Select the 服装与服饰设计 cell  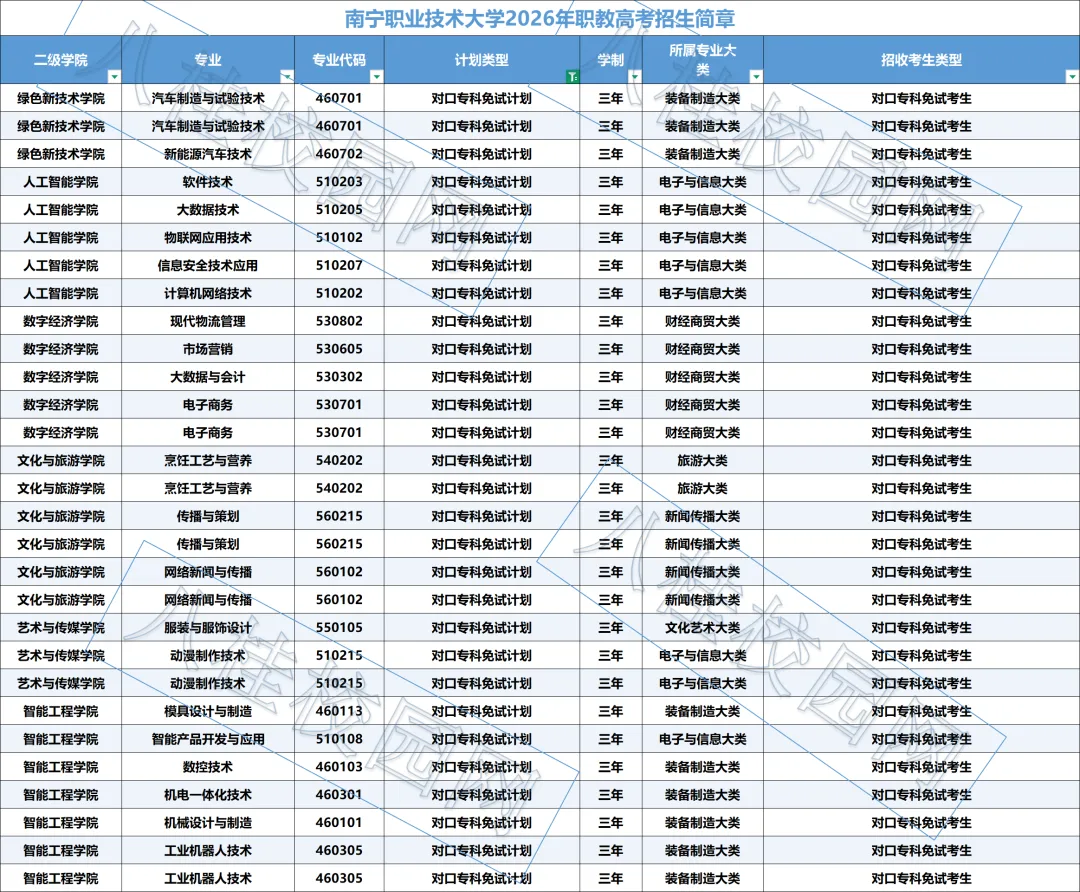(x=208, y=627)
